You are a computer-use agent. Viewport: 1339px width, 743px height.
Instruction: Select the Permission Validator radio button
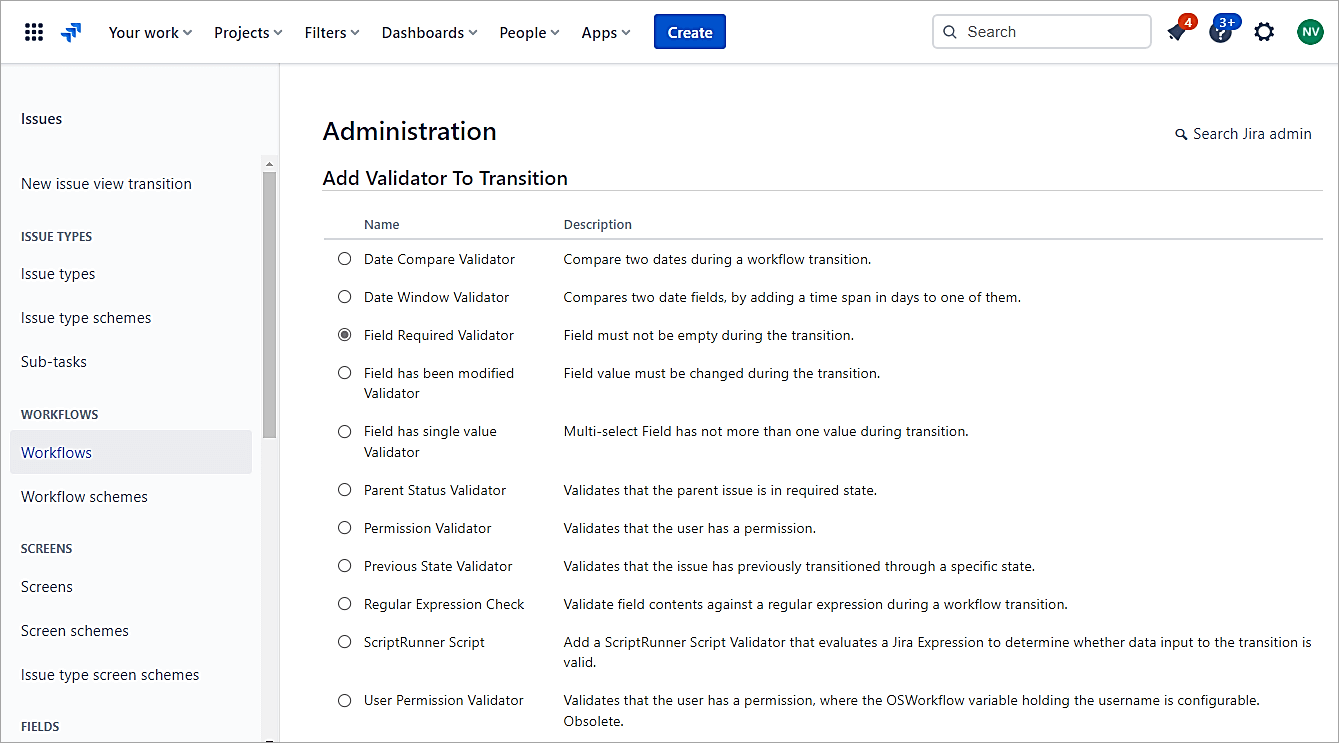[x=345, y=528]
